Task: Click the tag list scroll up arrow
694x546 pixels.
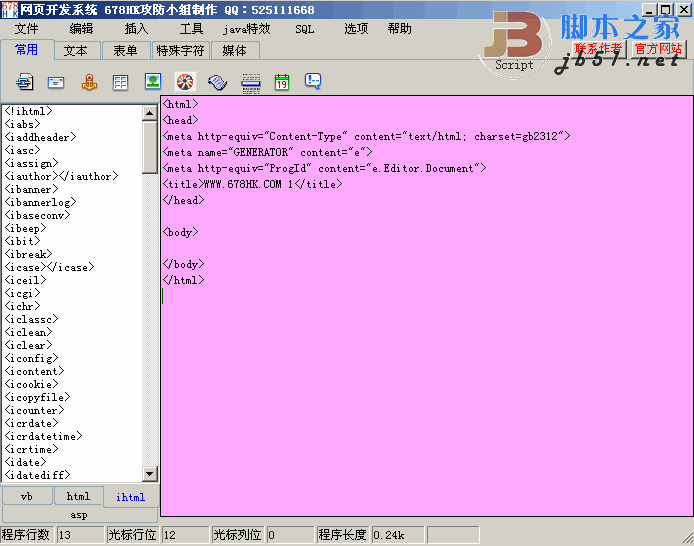Action: pos(150,113)
